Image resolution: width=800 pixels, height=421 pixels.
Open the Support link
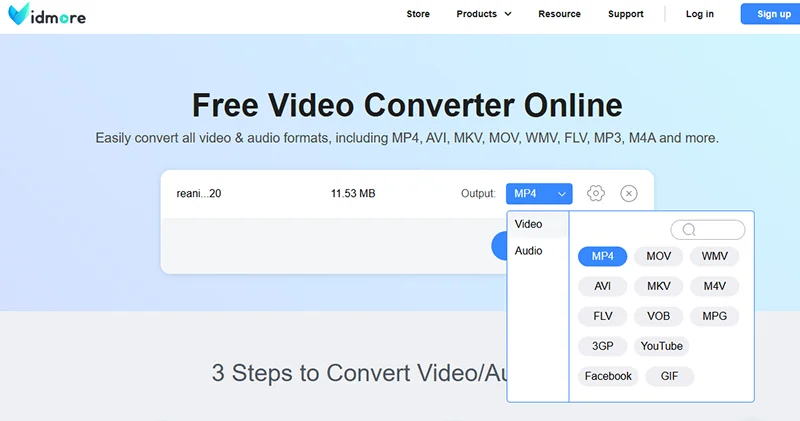[626, 14]
